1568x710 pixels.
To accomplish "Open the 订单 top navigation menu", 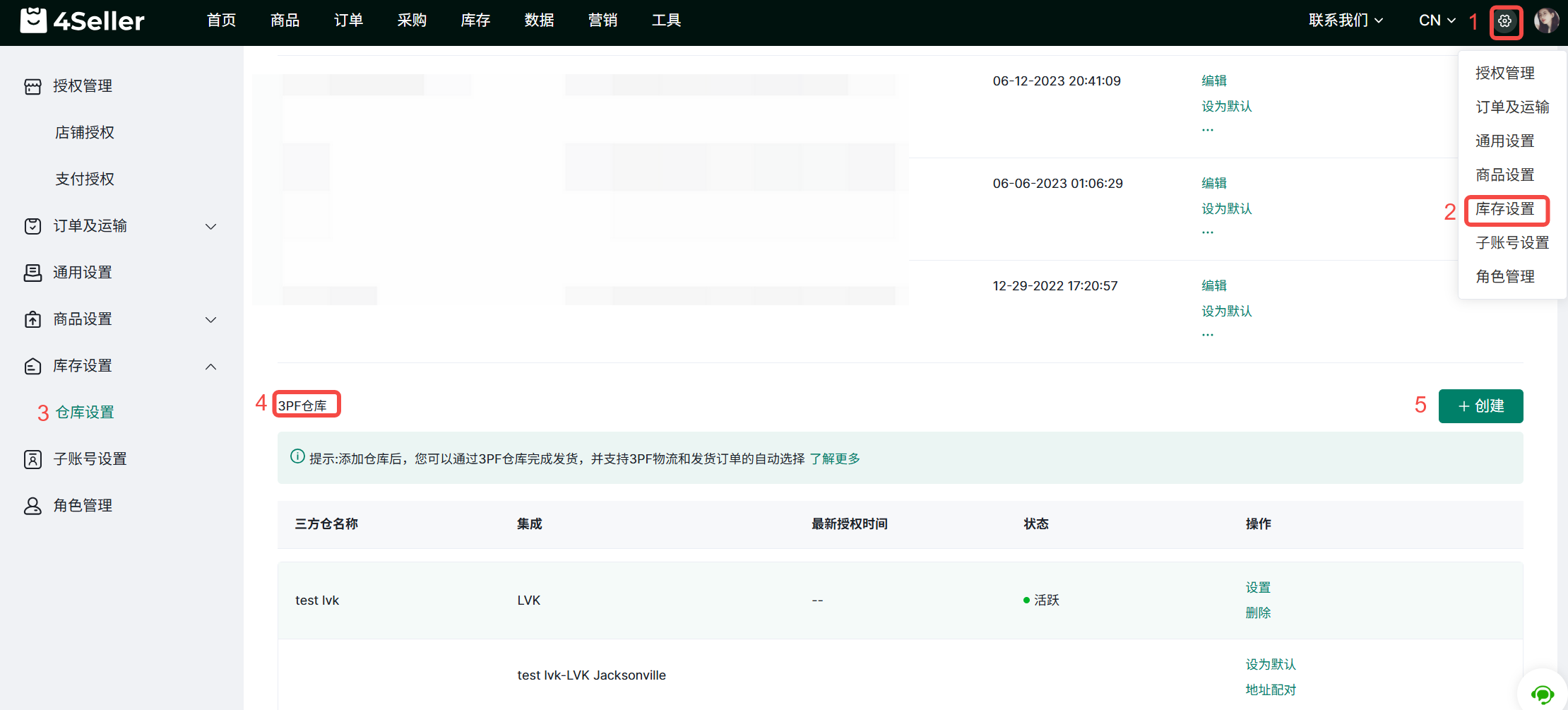I will [348, 20].
